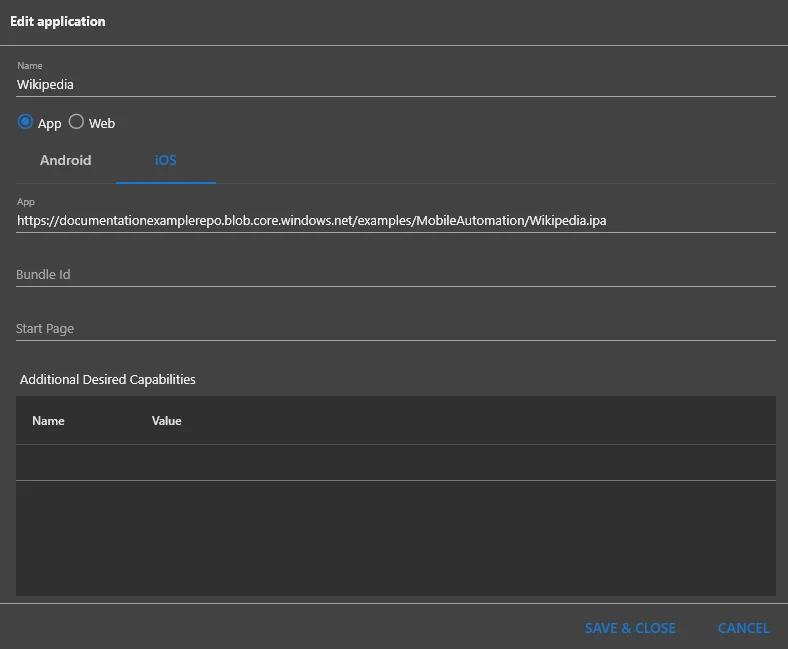Select the App radio button

click(x=26, y=122)
